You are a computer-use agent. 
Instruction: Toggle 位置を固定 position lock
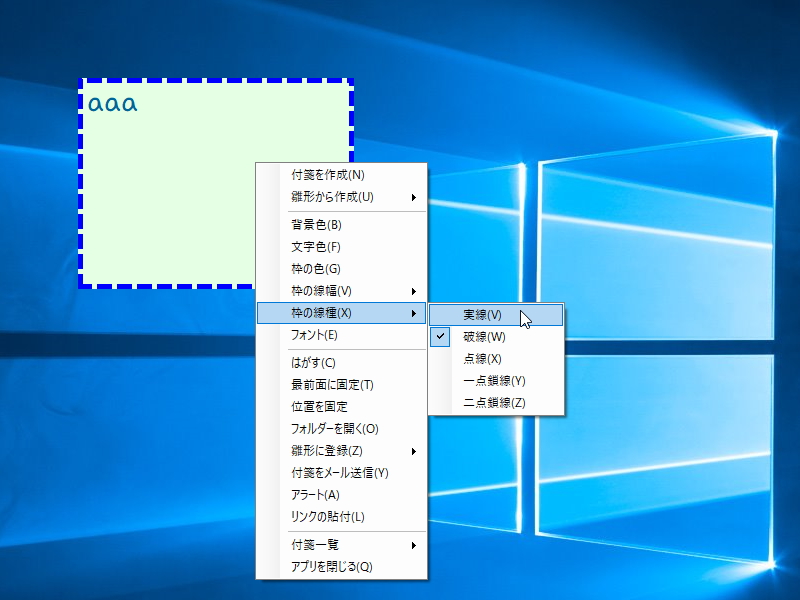point(341,407)
